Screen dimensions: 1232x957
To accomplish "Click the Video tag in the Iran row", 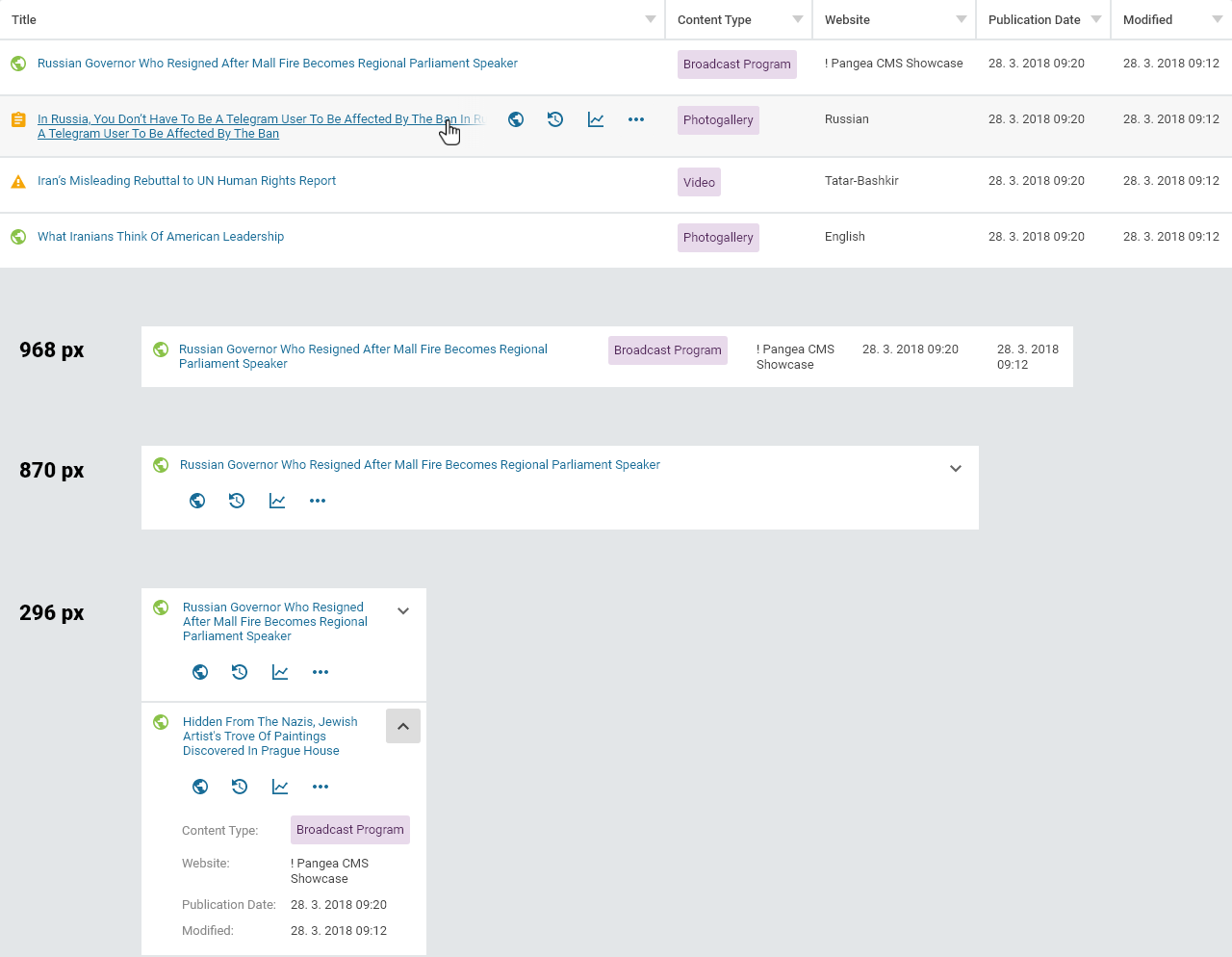I will [x=699, y=182].
